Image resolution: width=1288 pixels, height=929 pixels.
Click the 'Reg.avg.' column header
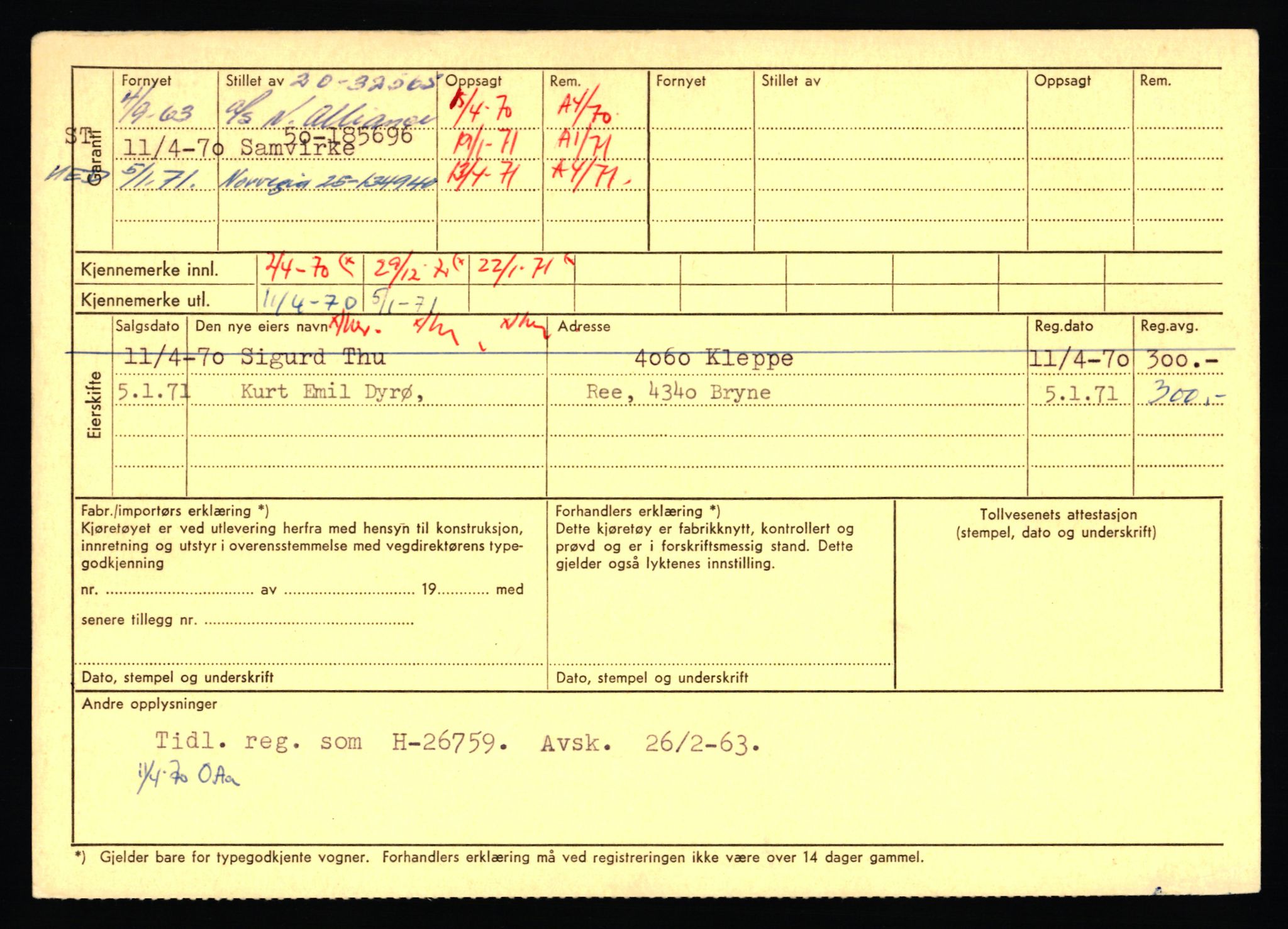[x=1170, y=326]
